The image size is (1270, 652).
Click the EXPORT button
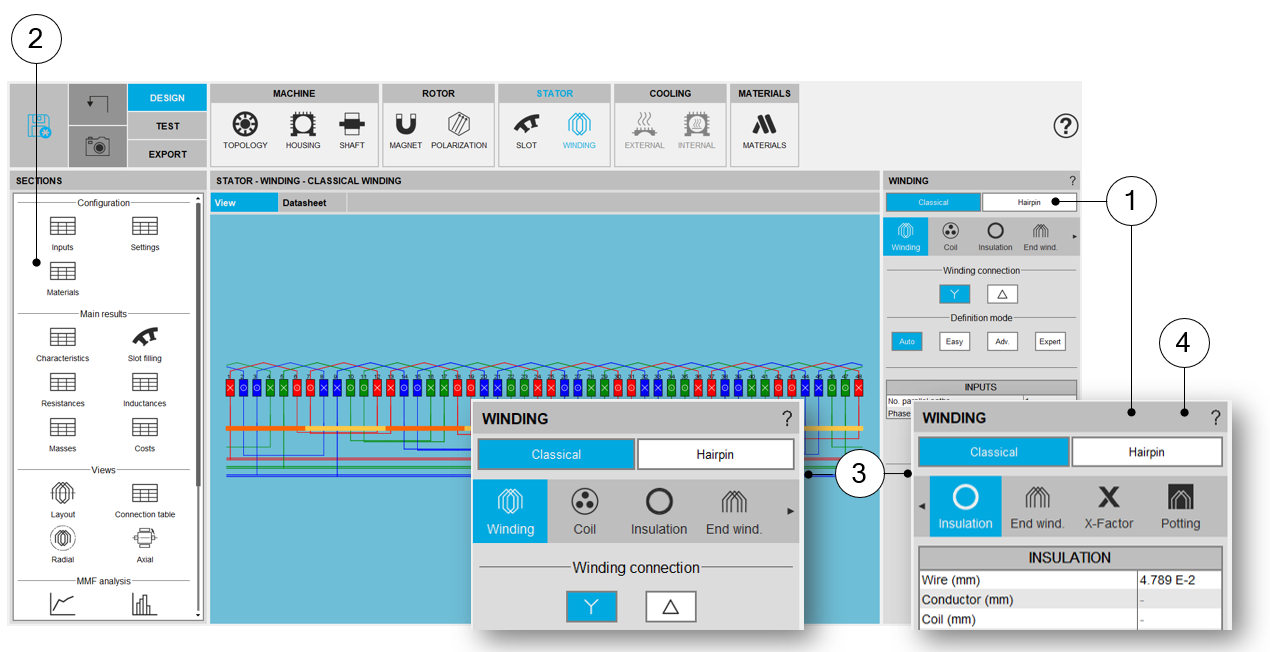click(x=167, y=154)
